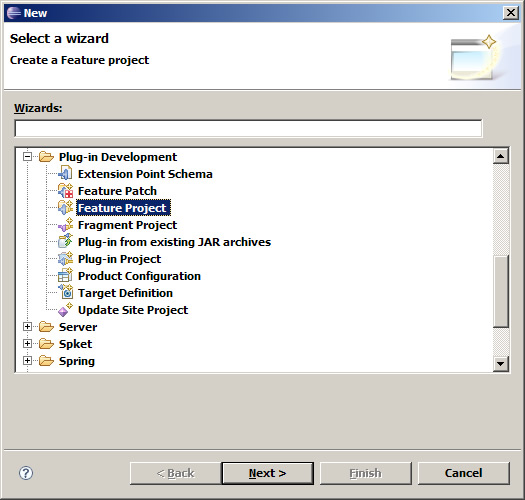
Task: Cancel the New wizard dialog
Action: coord(464,473)
